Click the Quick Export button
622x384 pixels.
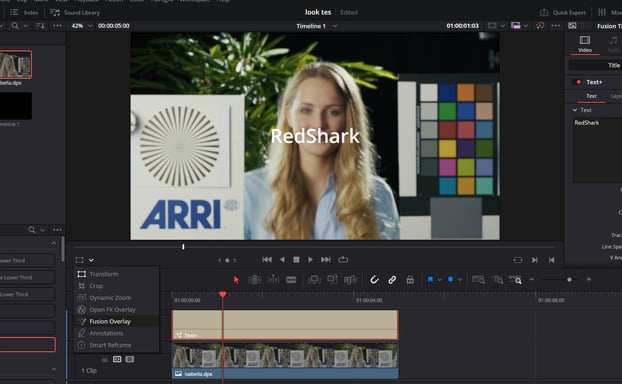click(x=562, y=13)
